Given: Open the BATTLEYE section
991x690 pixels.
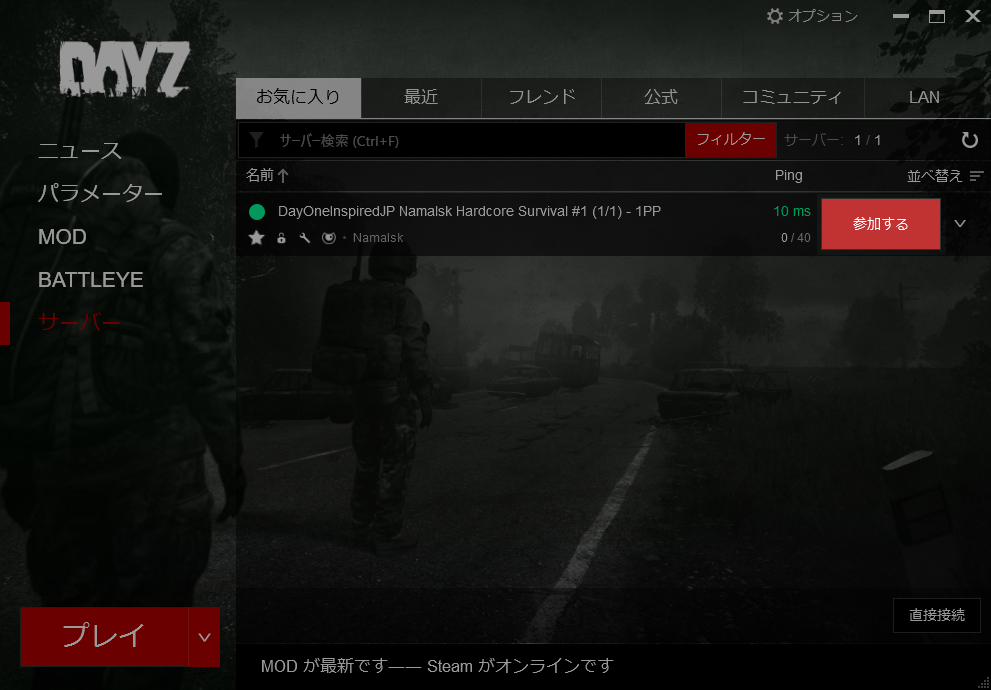Looking at the screenshot, I should 90,280.
